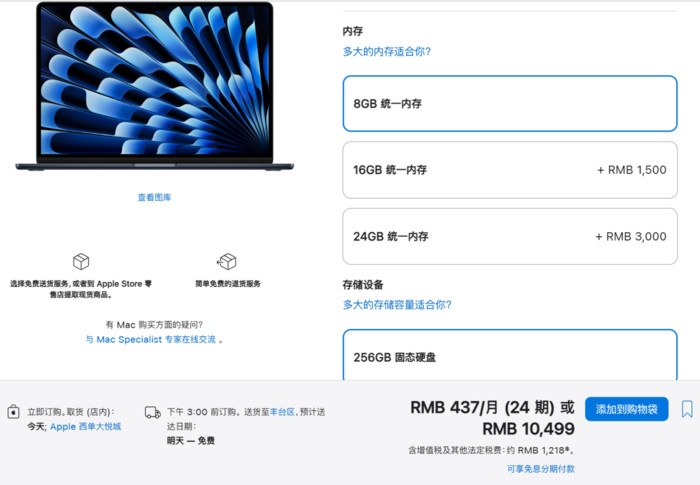Open 可享免息分期付款 installment link
The height and width of the screenshot is (485, 700).
point(541,468)
